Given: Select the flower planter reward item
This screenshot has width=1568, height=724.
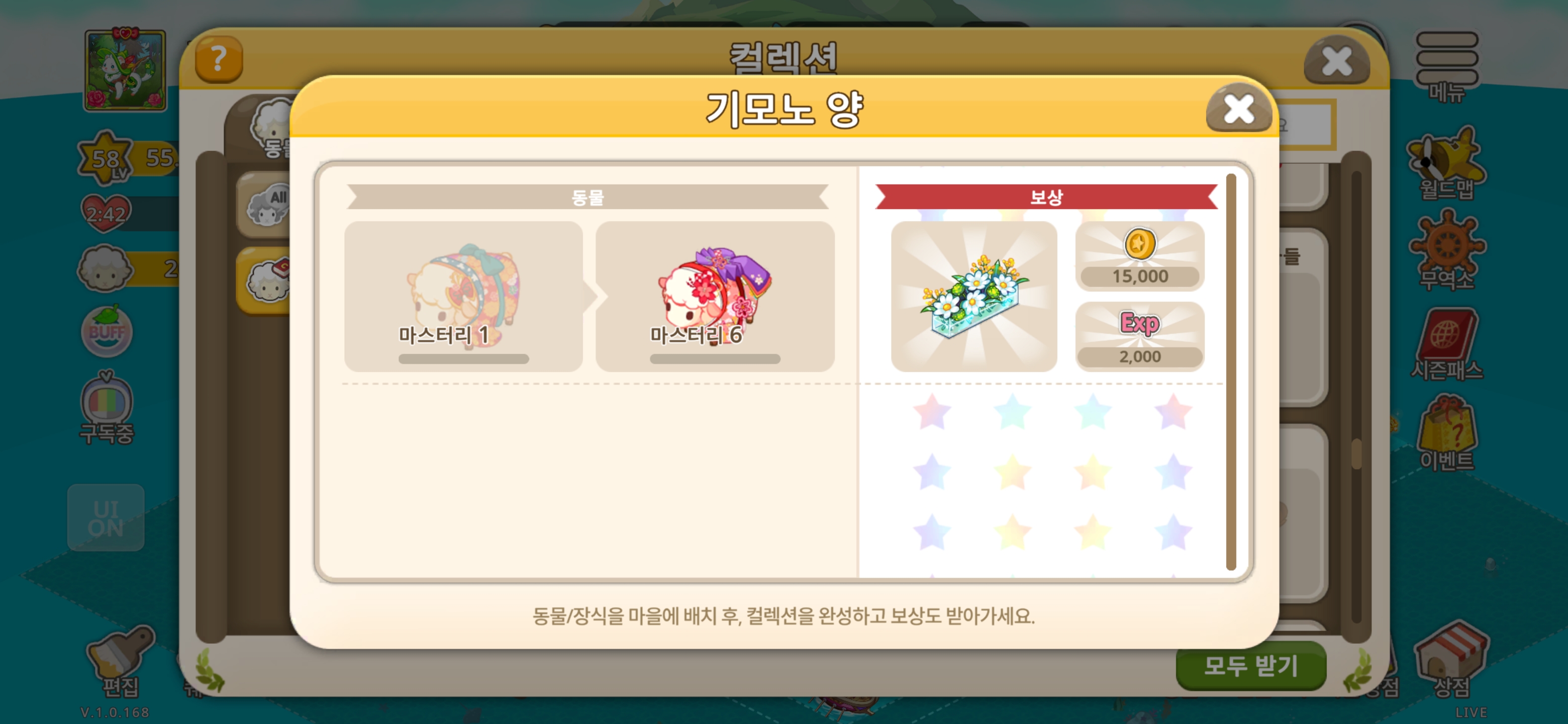Looking at the screenshot, I should coord(974,297).
